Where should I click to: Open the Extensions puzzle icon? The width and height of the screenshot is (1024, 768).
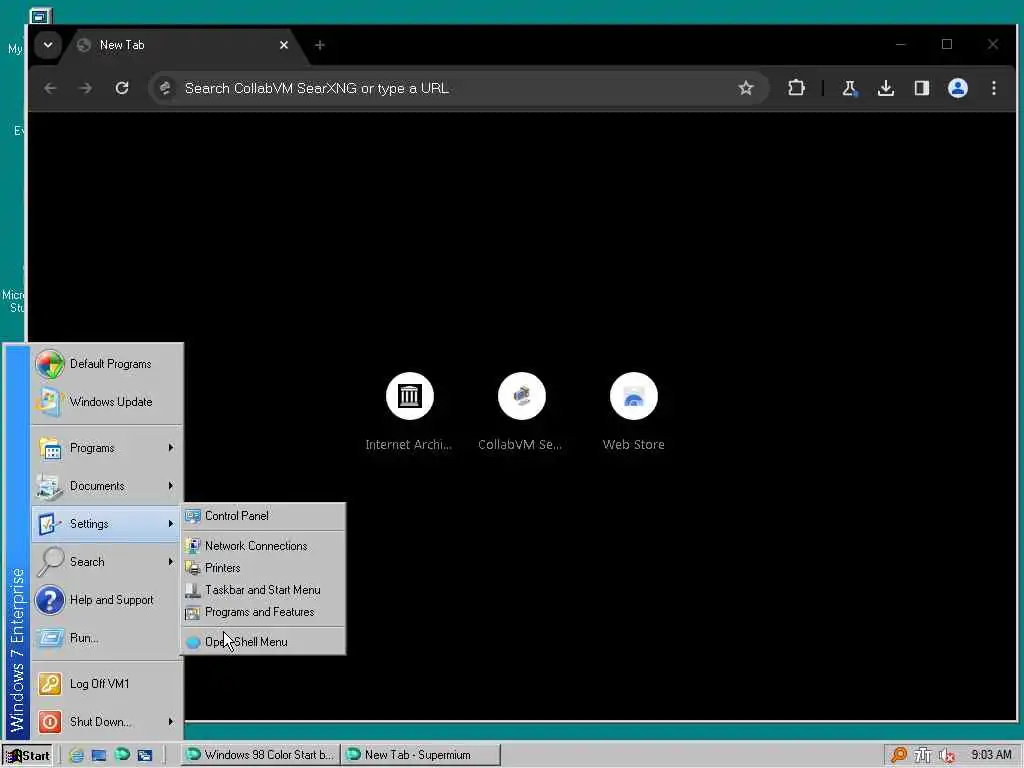(x=796, y=88)
